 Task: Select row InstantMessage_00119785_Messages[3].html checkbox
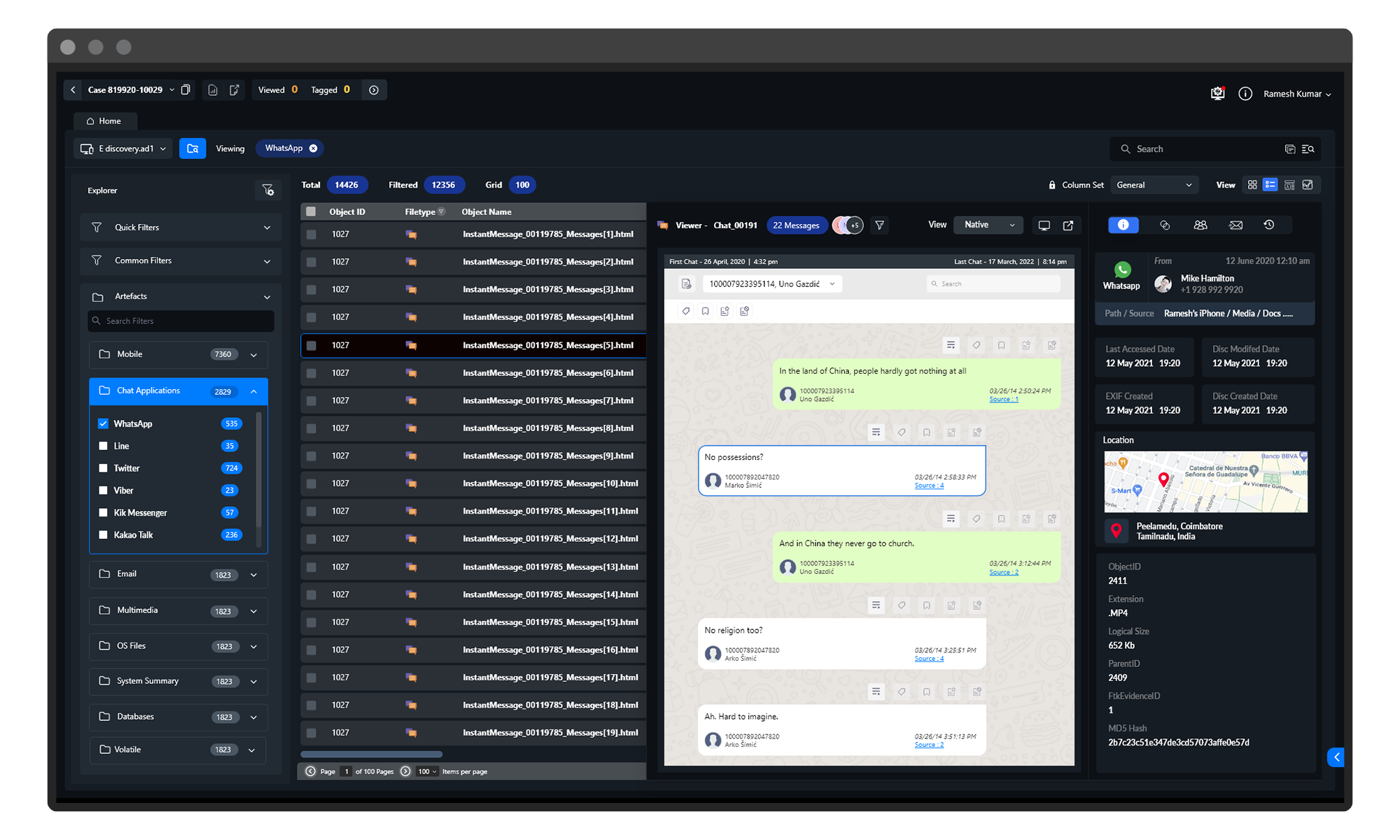coord(311,290)
